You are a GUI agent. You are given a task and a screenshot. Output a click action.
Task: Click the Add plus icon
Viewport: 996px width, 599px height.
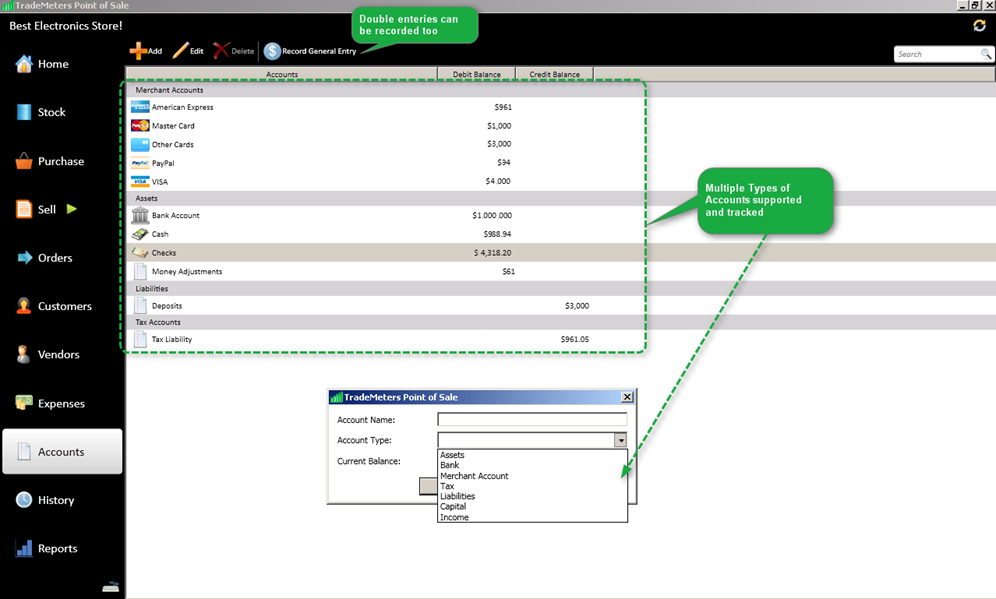click(138, 51)
